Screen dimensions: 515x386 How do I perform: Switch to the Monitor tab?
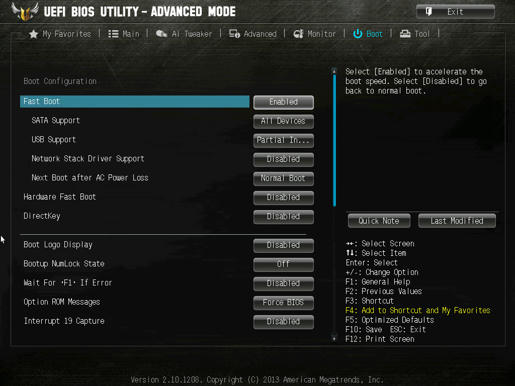(x=314, y=34)
